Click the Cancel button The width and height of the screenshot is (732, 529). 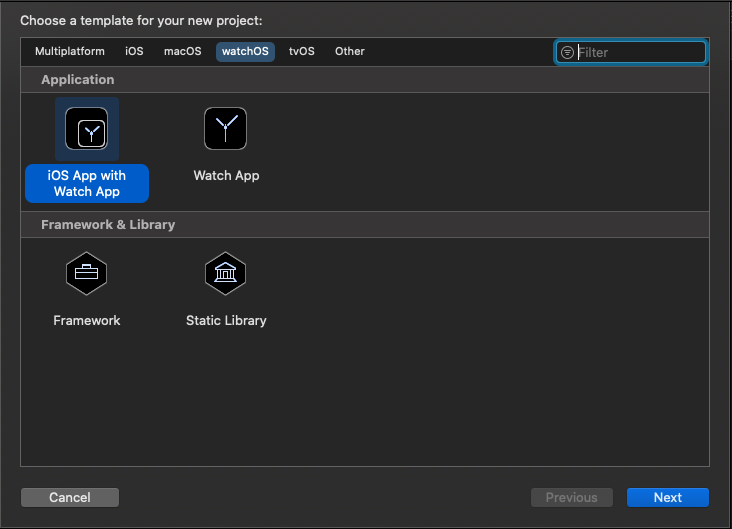click(x=70, y=497)
